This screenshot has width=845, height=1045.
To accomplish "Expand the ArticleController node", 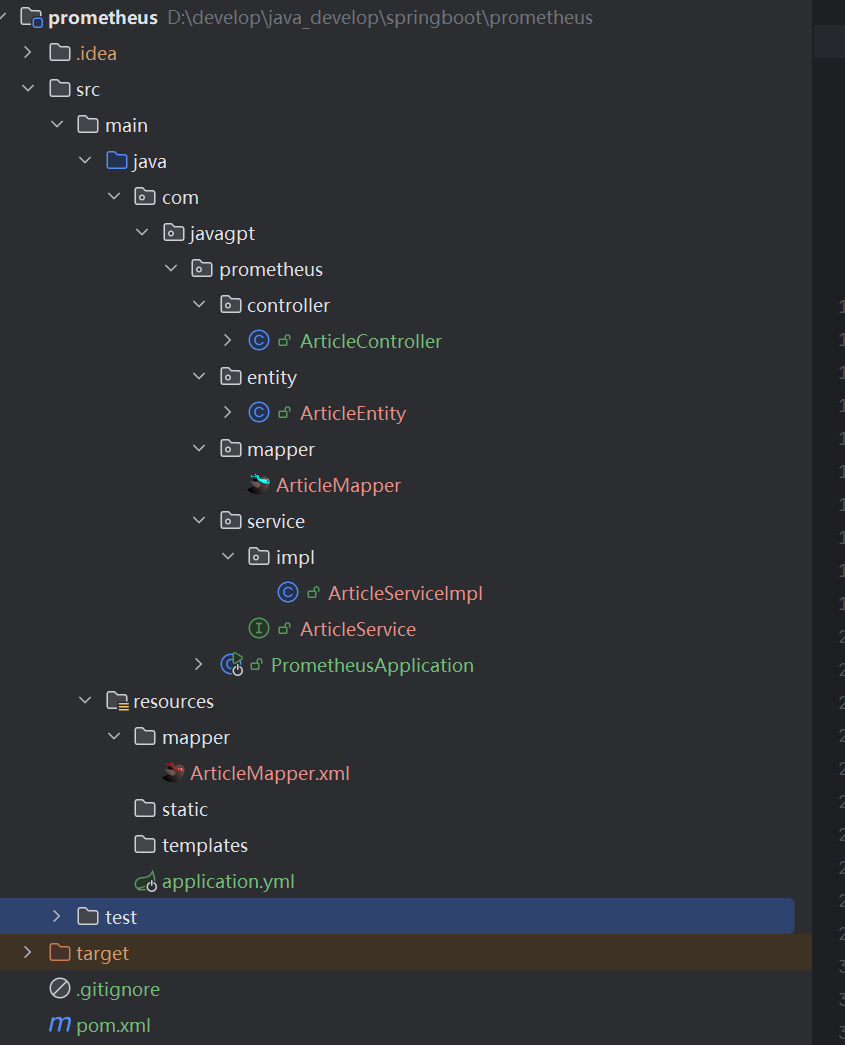I will pos(227,340).
